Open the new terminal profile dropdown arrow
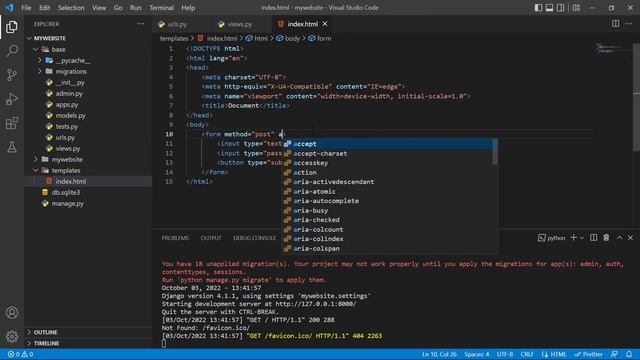 [x=582, y=238]
